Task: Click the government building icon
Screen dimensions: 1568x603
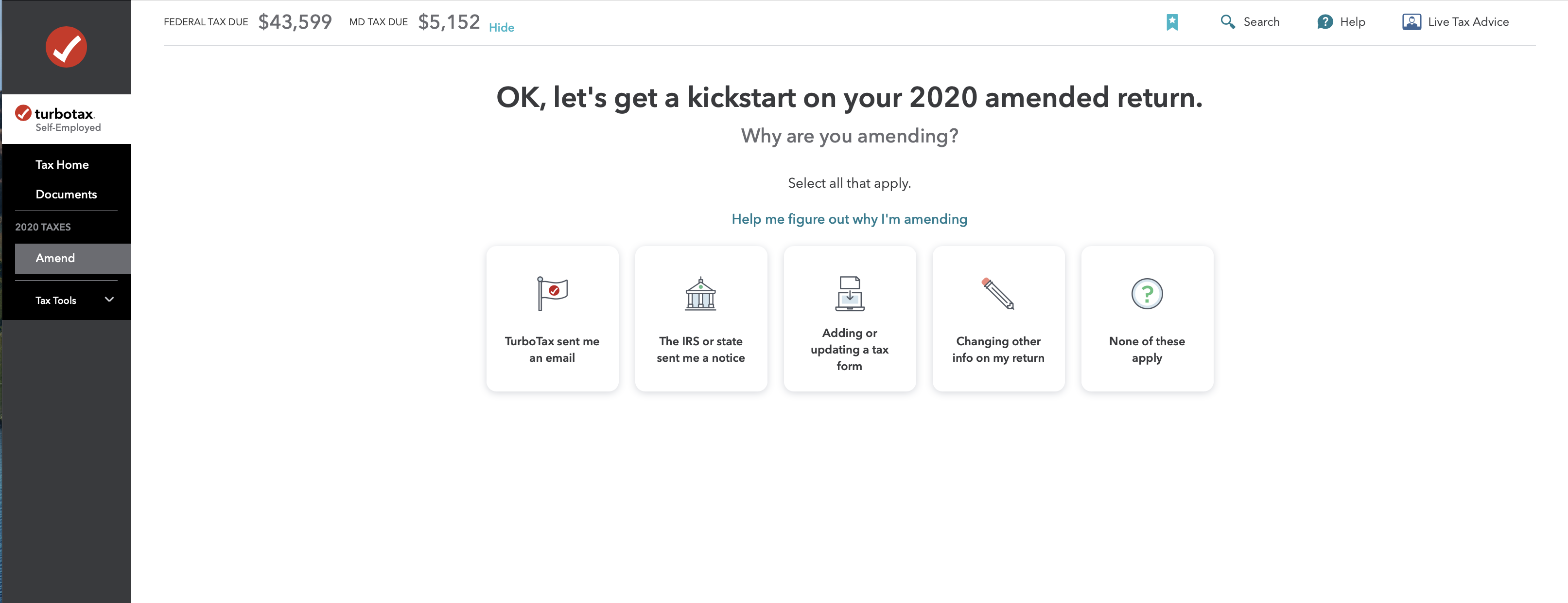Action: [700, 294]
